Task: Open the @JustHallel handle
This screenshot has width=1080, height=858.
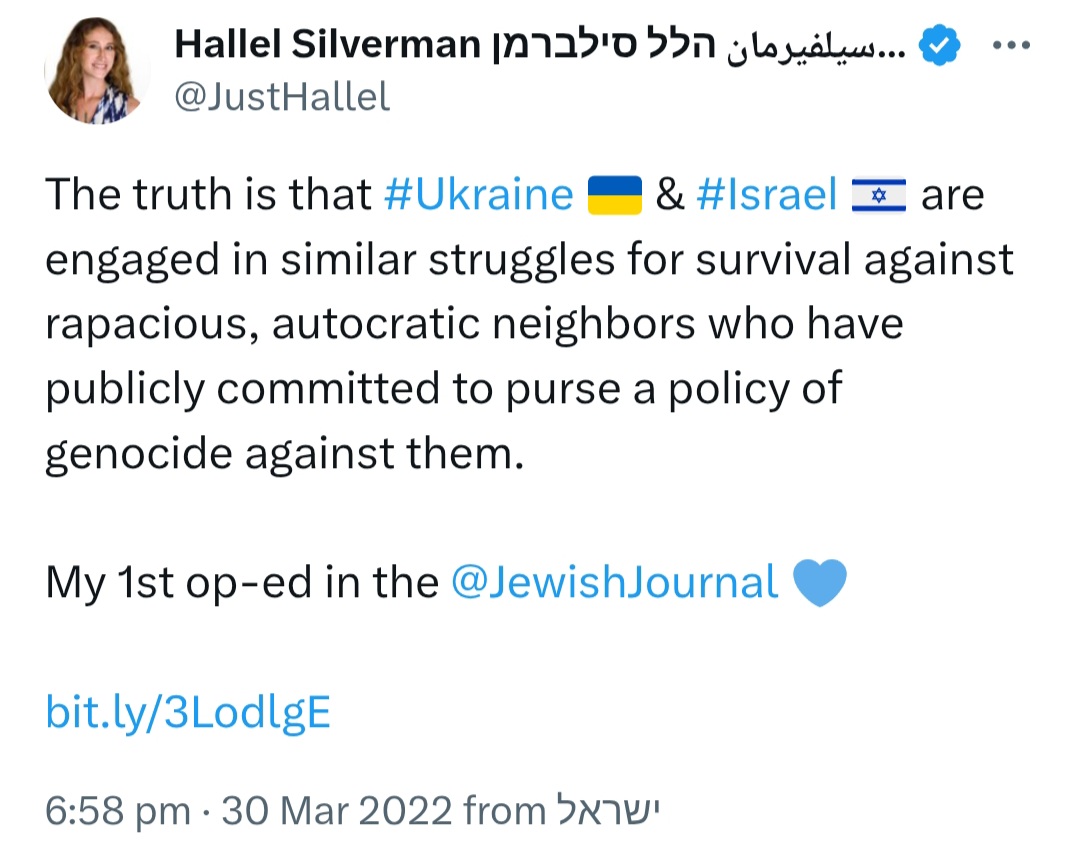Action: click(x=283, y=97)
